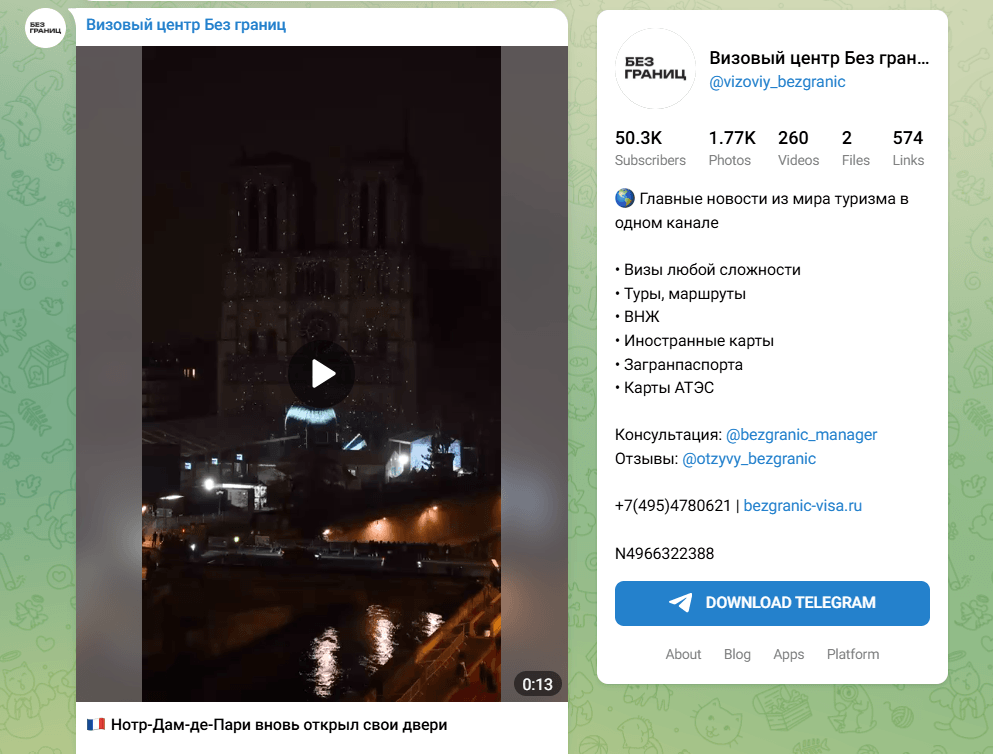
Task: Open the Platform footer link
Action: (852, 654)
